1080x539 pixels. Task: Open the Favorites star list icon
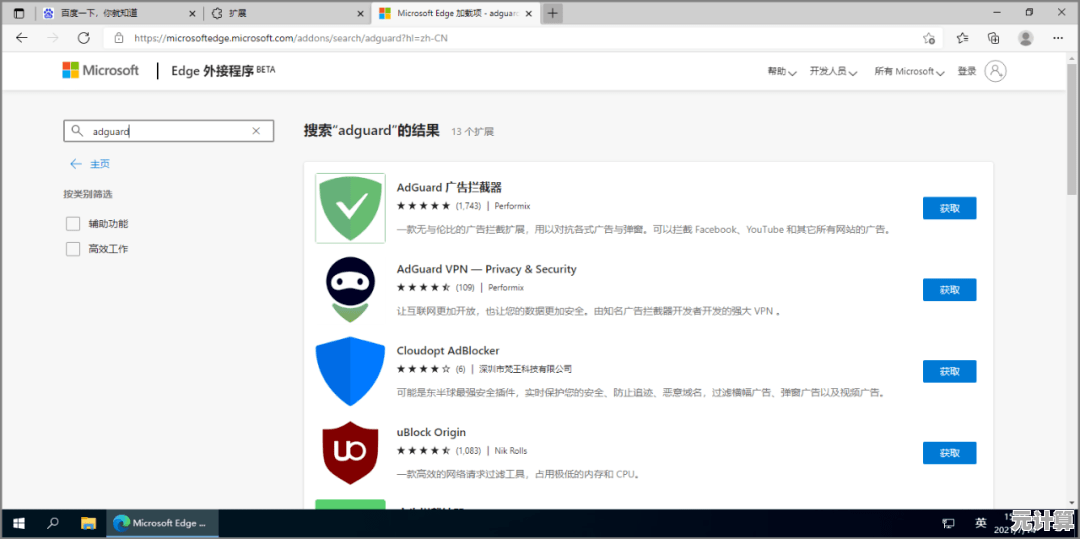[962, 38]
